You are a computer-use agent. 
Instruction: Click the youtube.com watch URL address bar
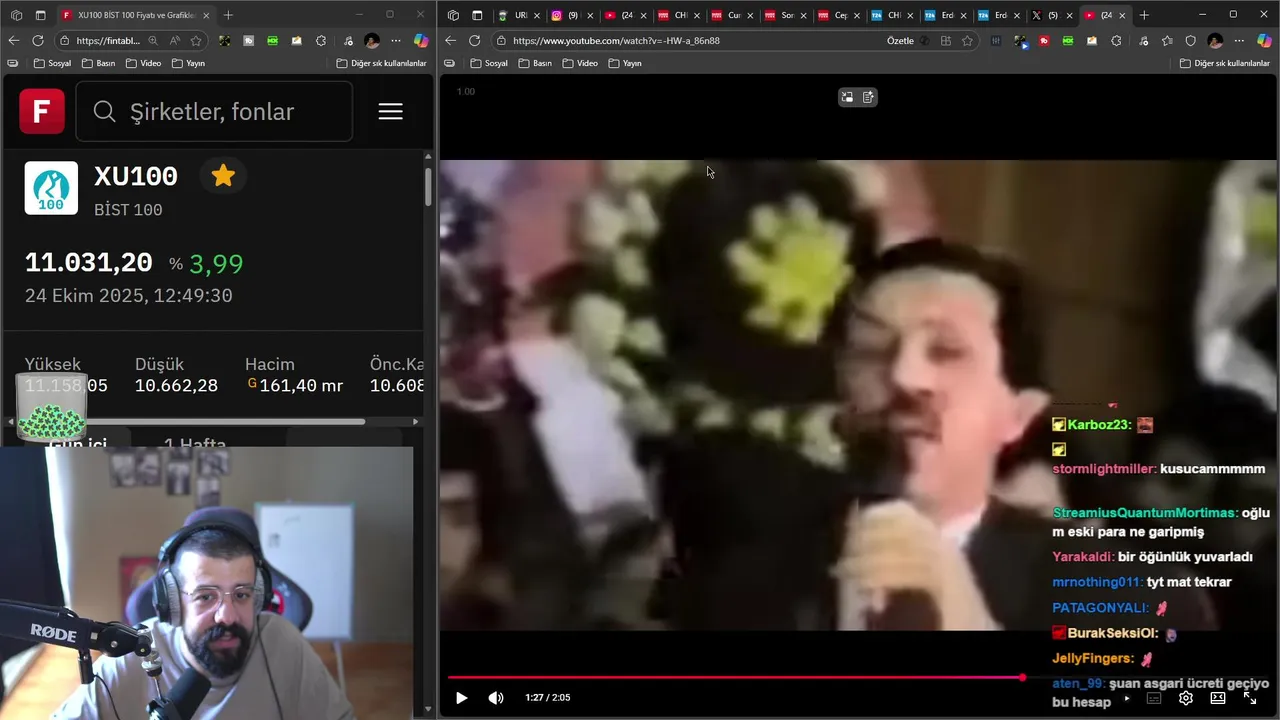tap(616, 41)
